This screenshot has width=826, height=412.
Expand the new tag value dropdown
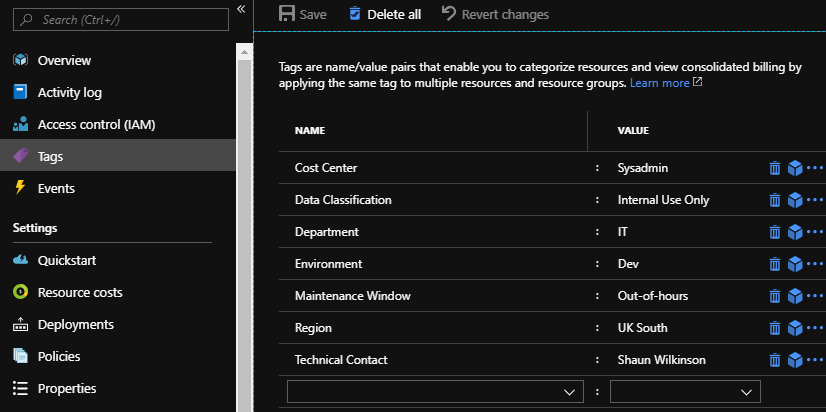(x=685, y=391)
